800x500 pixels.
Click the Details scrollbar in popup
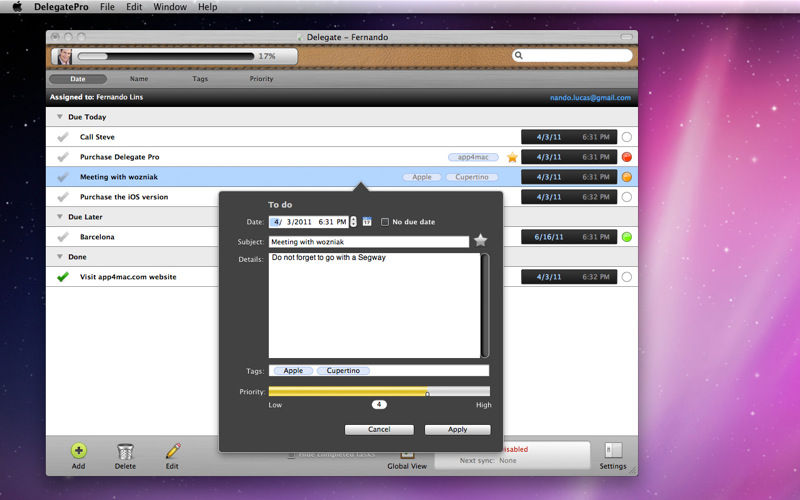click(x=485, y=306)
